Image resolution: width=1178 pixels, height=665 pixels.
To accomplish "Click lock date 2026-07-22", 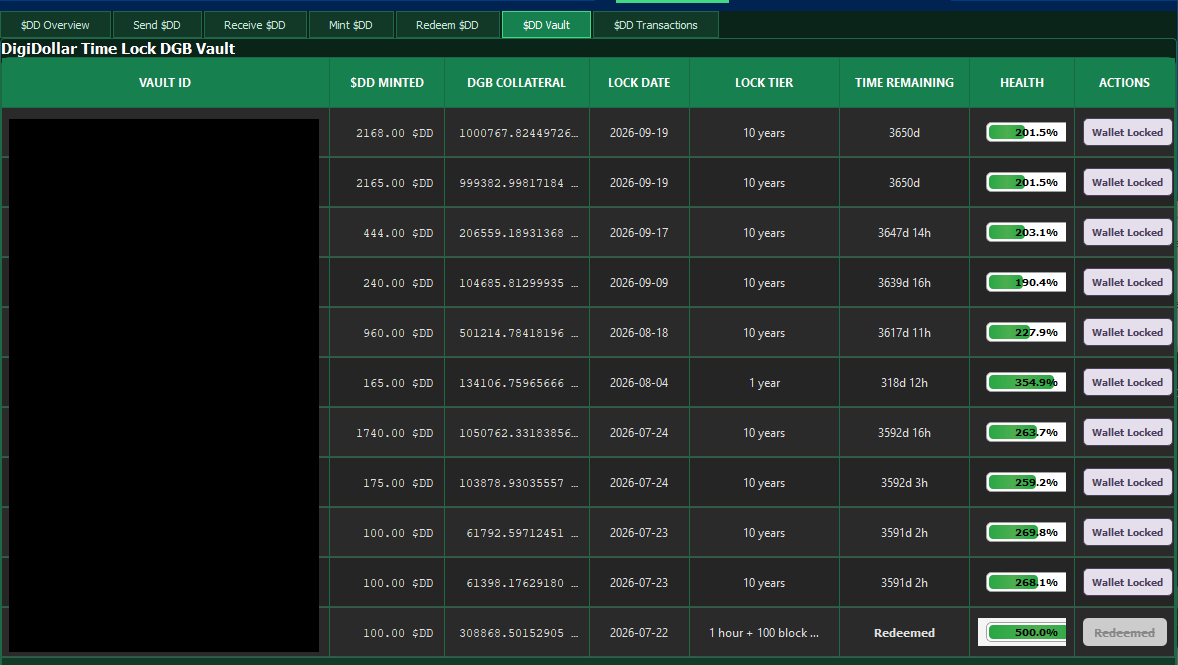I will (x=639, y=633).
